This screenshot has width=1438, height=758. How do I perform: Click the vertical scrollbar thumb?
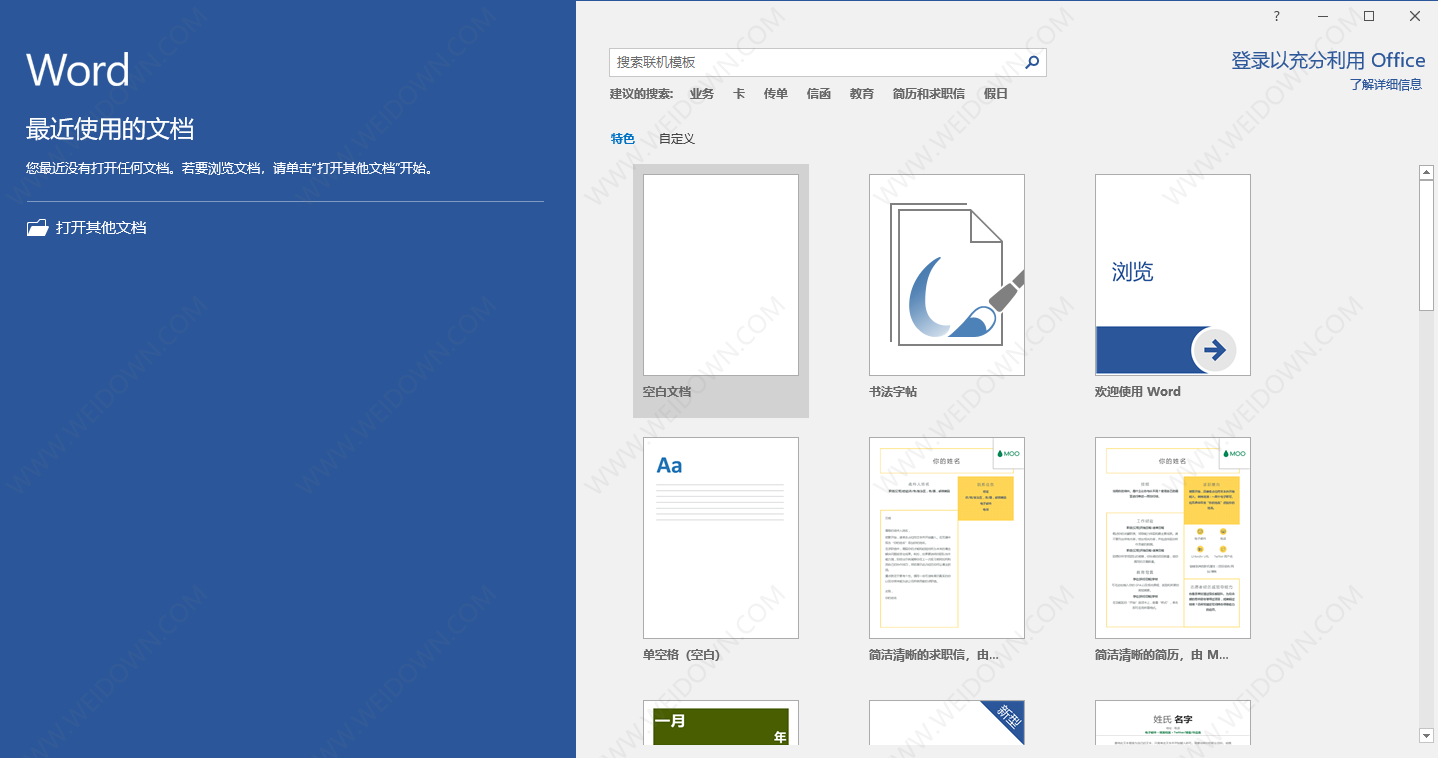[x=1427, y=246]
